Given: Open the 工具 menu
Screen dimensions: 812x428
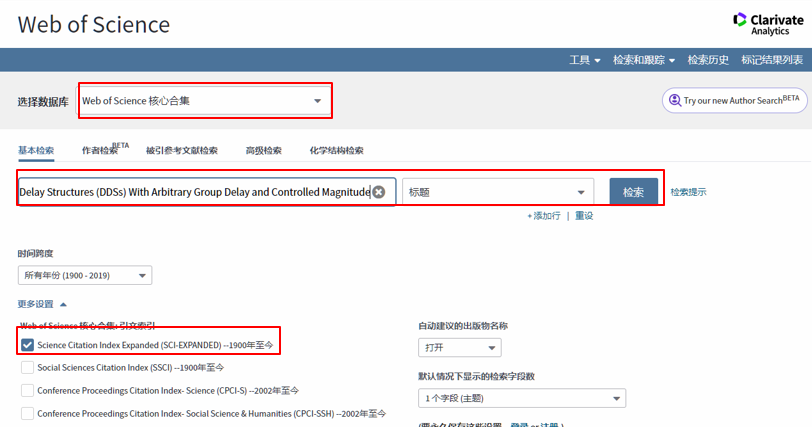Looking at the screenshot, I should pyautogui.click(x=585, y=60).
